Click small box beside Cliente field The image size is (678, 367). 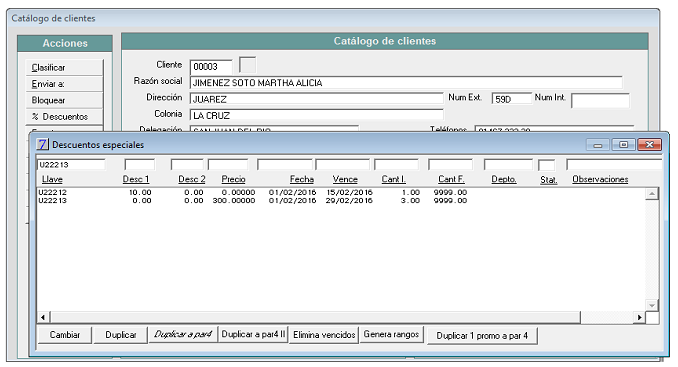tap(248, 65)
